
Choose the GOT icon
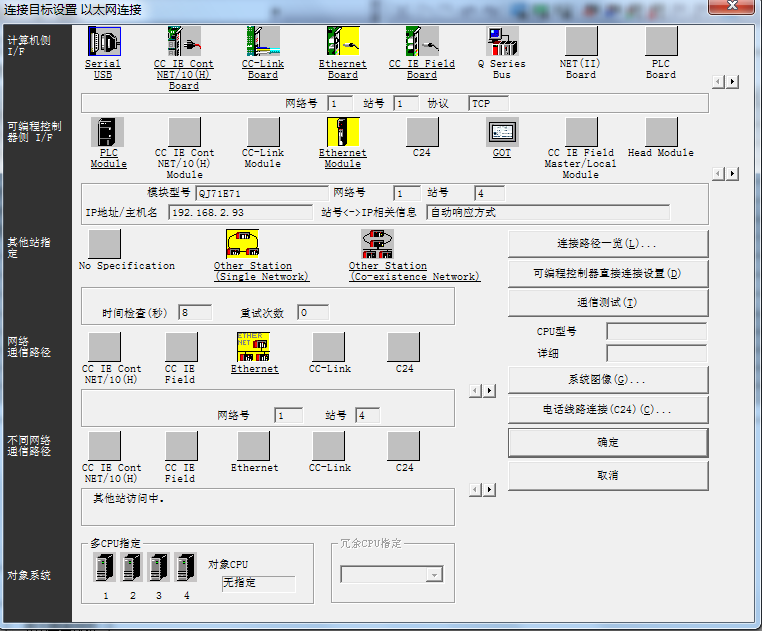pyautogui.click(x=502, y=133)
